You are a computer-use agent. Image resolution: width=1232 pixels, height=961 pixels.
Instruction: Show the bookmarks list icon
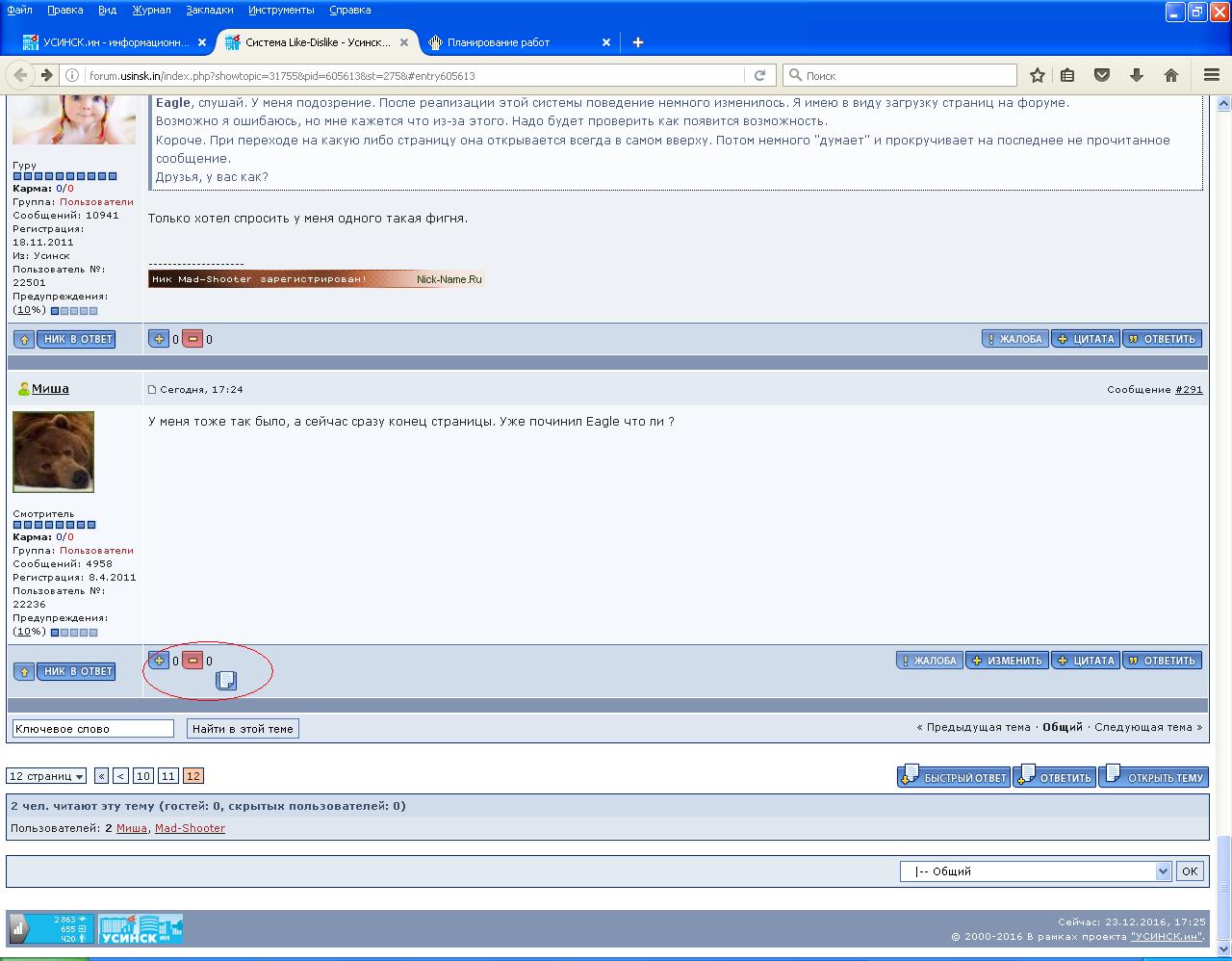pyautogui.click(x=1067, y=75)
